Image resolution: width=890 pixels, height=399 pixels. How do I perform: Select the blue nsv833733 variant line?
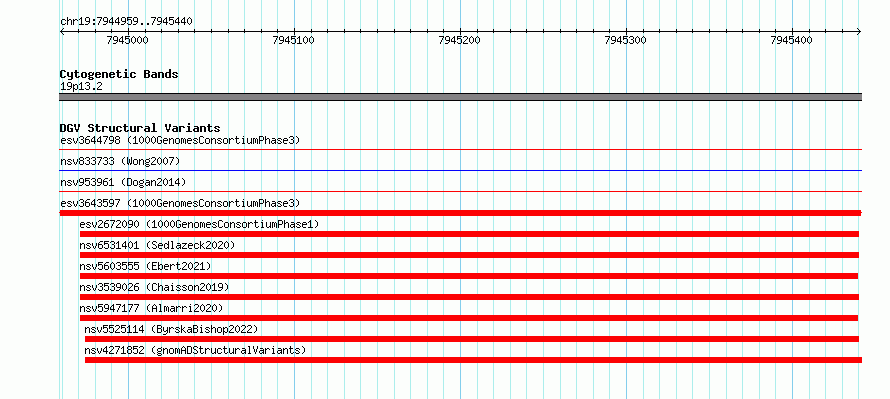tap(460, 170)
